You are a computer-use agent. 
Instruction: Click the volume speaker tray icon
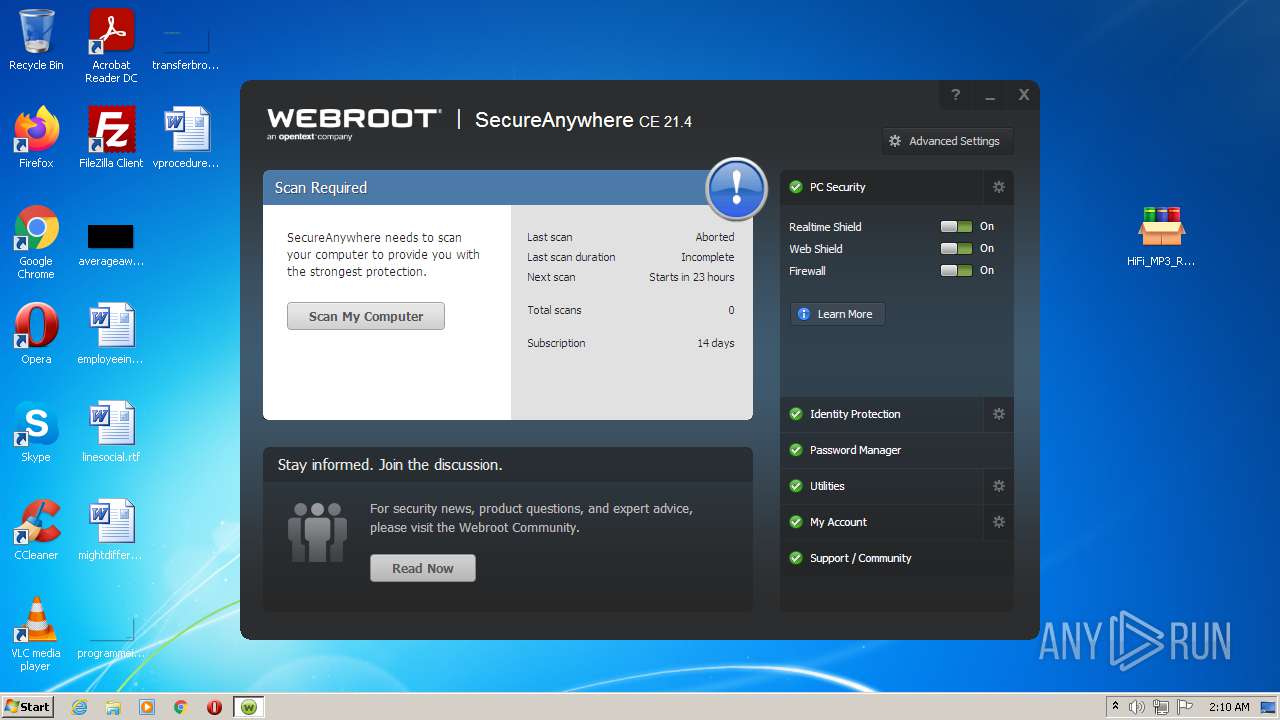click(x=1137, y=707)
